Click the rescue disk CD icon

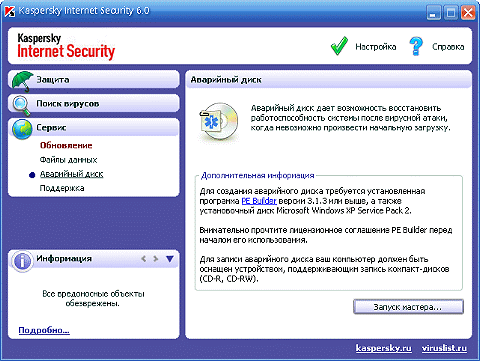coord(219,122)
